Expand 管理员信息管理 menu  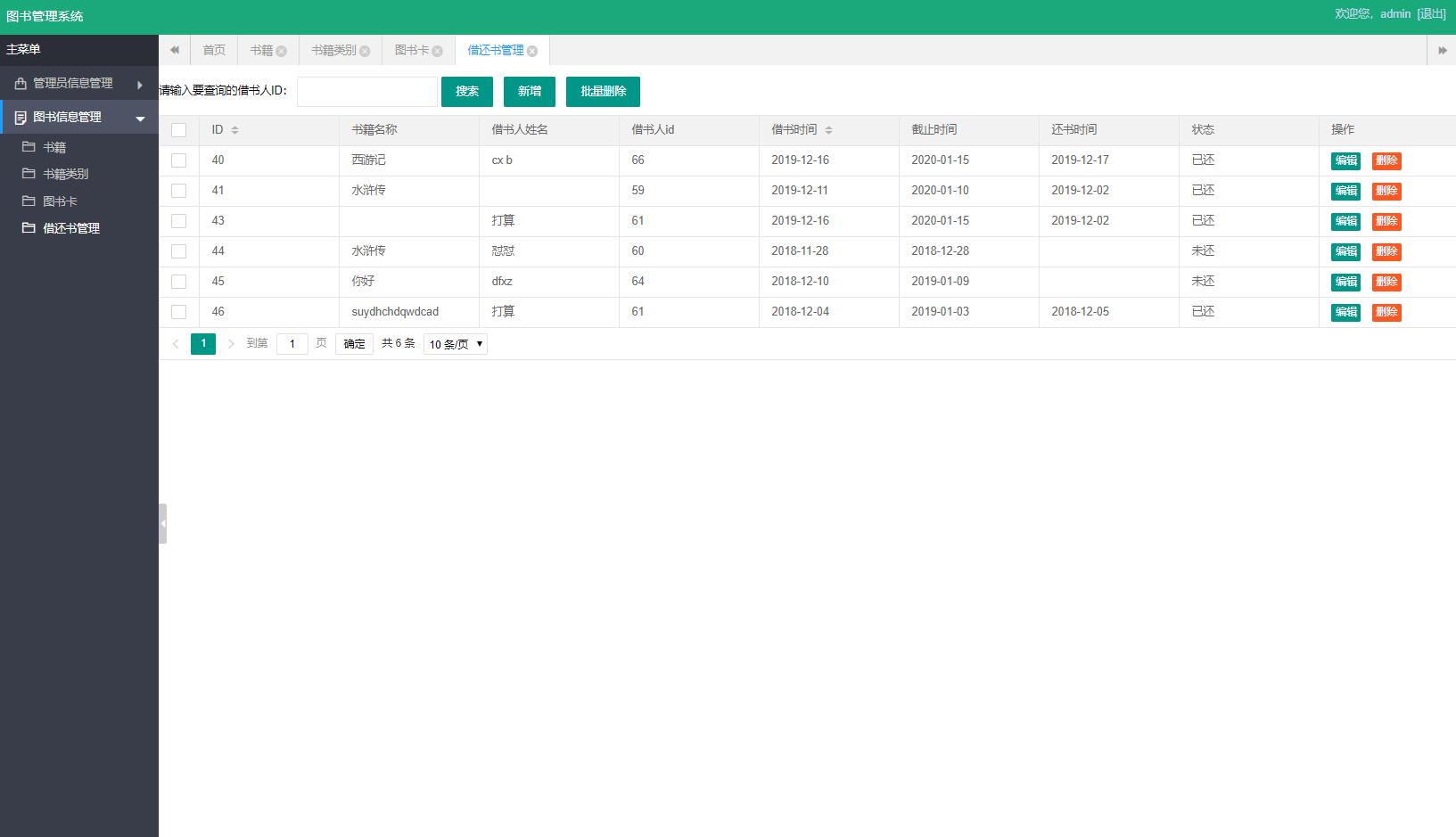(x=78, y=84)
